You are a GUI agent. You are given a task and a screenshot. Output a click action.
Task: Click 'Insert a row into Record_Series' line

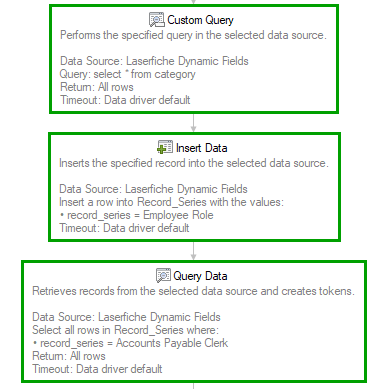coord(171,202)
